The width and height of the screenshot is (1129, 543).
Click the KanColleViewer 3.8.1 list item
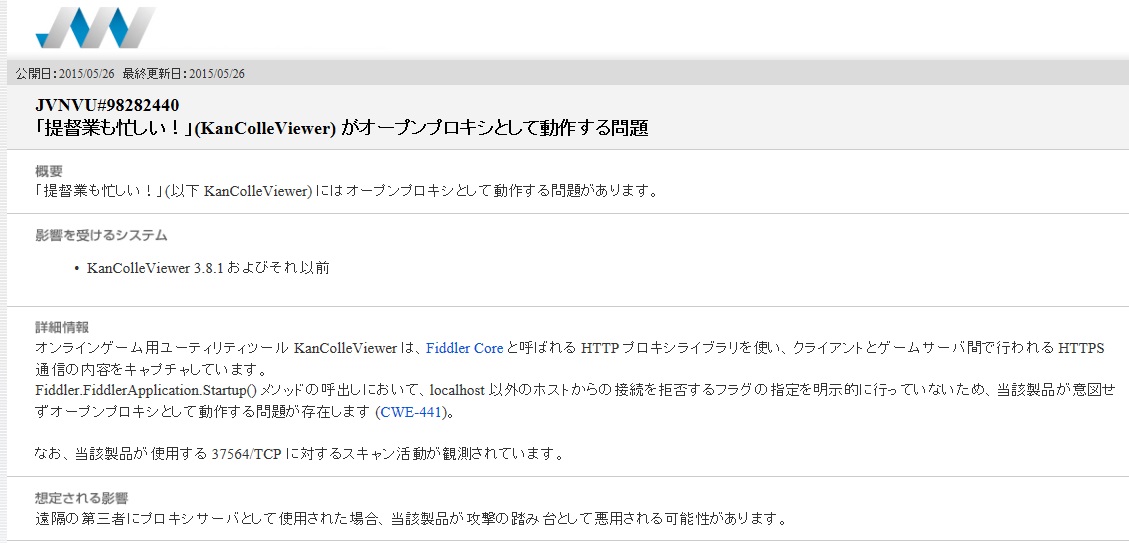point(208,268)
